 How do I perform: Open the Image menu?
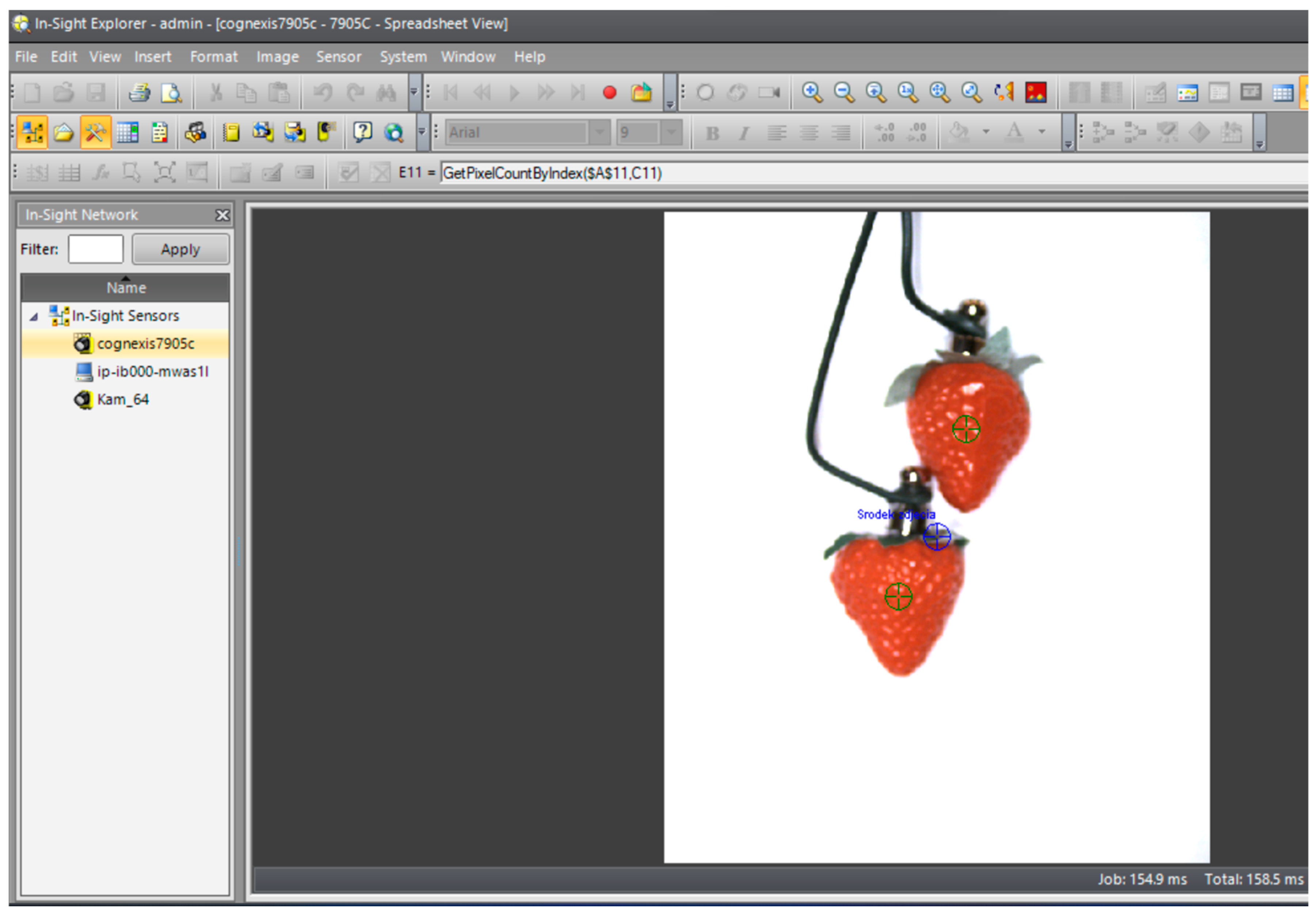tap(277, 57)
